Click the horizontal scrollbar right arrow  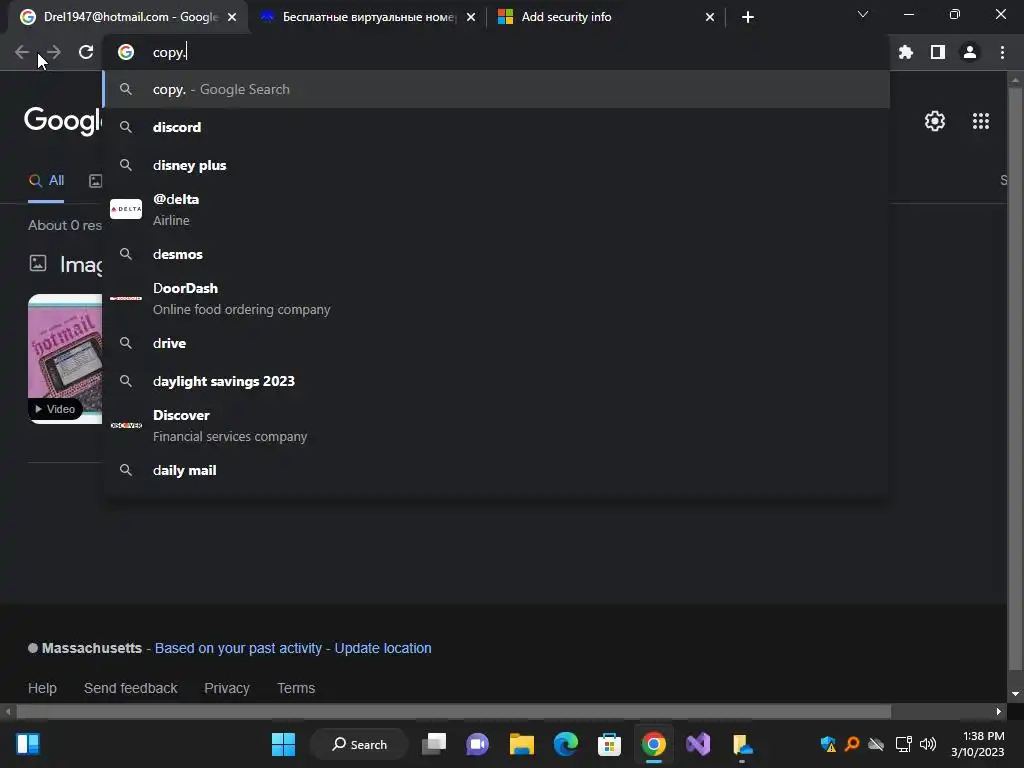tap(999, 711)
